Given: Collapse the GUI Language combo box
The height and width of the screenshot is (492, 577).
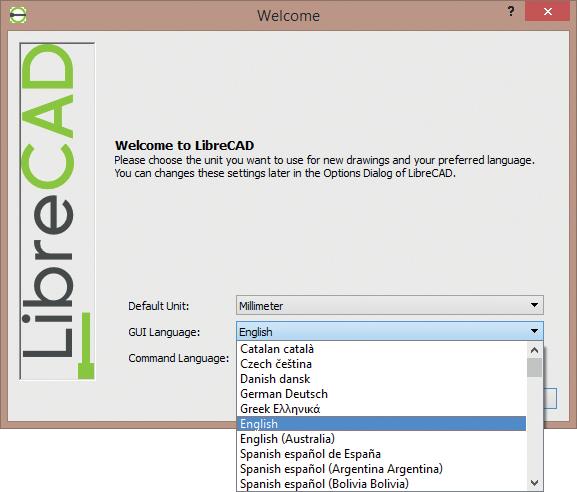Looking at the screenshot, I should click(x=390, y=332).
